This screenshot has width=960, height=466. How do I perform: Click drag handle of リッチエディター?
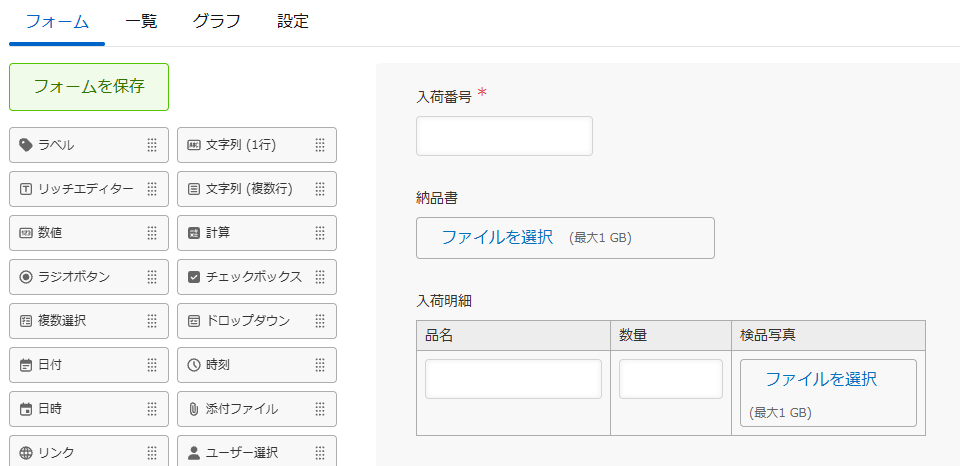[x=152, y=189]
